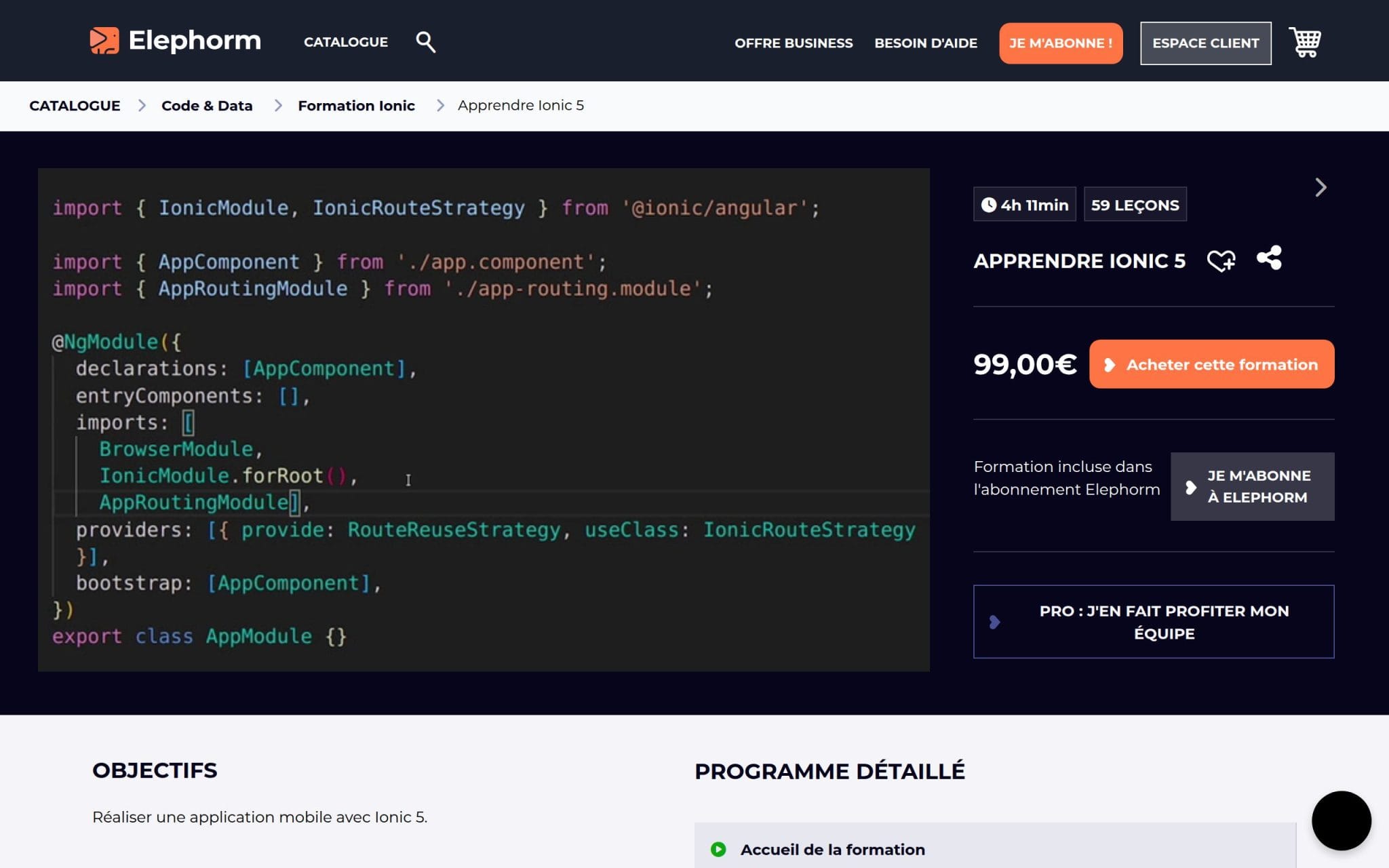The height and width of the screenshot is (868, 1389).
Task: Click Apprendre Ionic 5 breadcrumb text
Action: 521,105
